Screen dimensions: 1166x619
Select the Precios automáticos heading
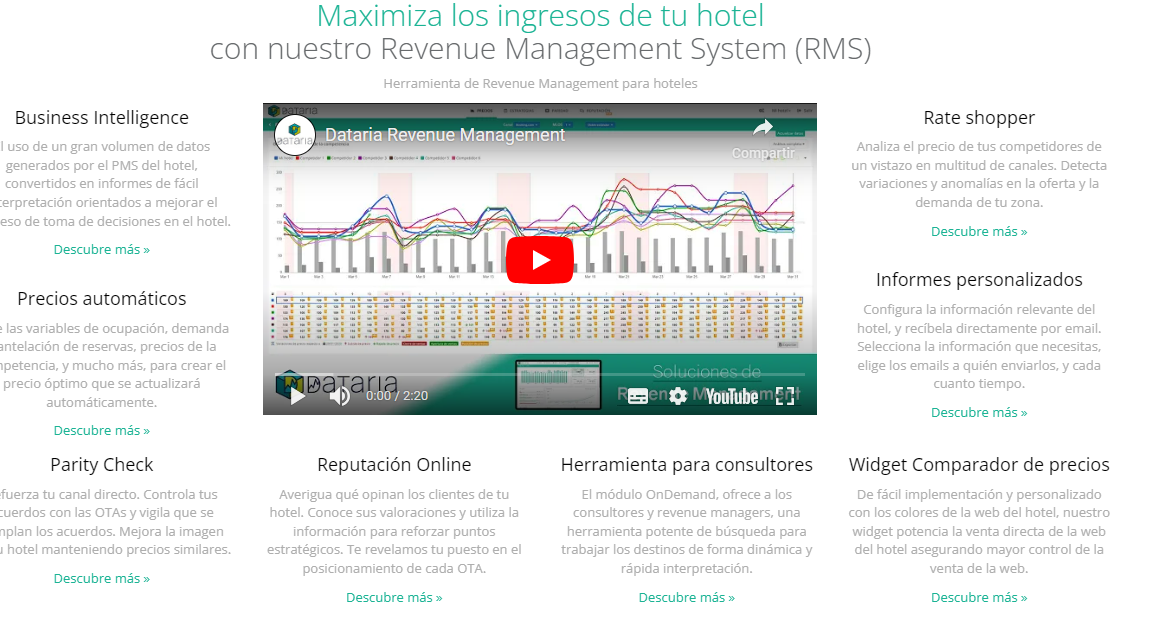click(102, 298)
